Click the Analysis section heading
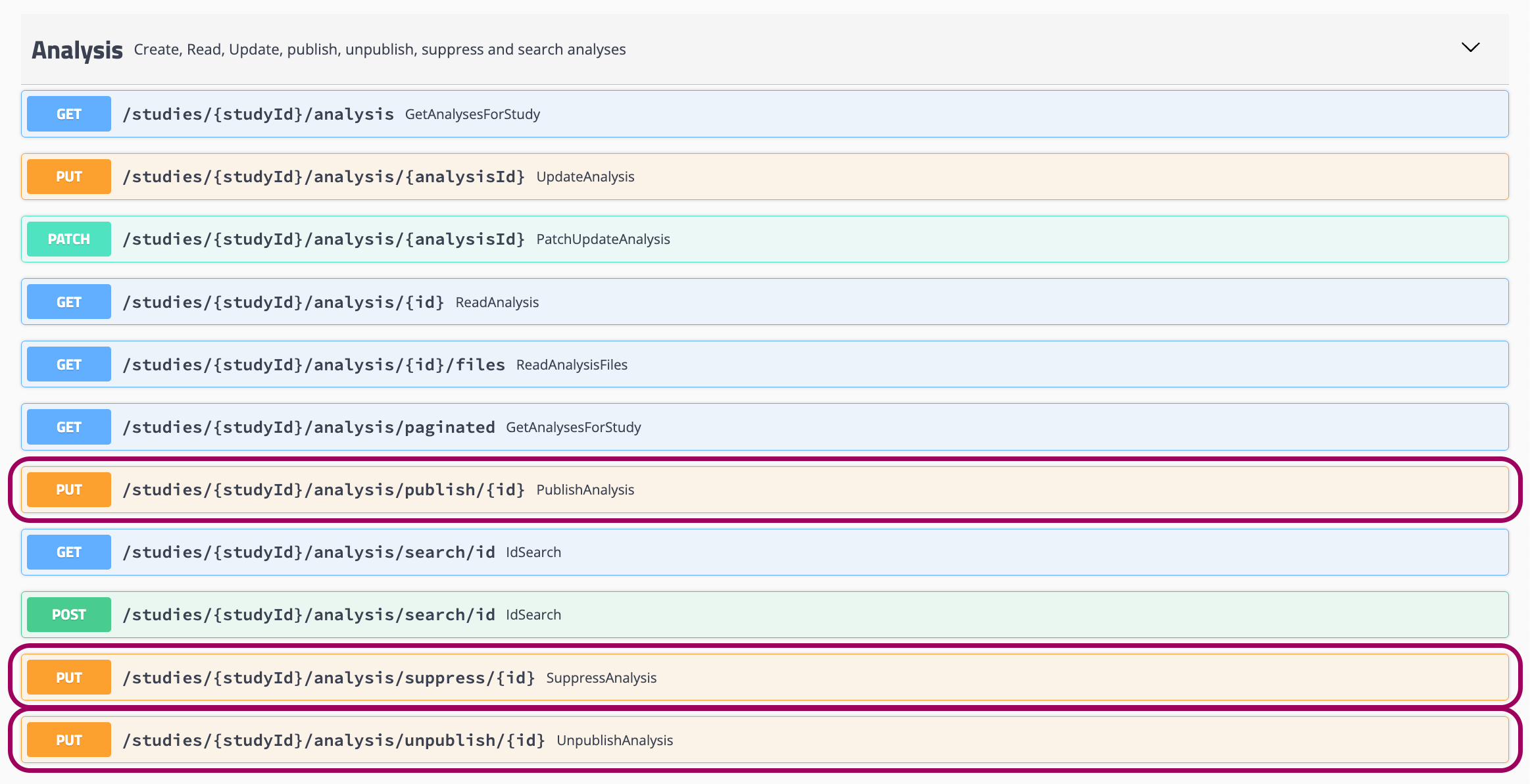1530x784 pixels. point(77,49)
